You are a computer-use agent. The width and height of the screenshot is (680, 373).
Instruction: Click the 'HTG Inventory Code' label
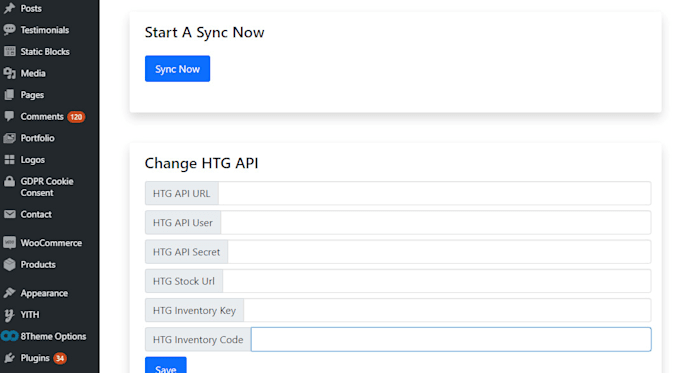pyautogui.click(x=198, y=340)
